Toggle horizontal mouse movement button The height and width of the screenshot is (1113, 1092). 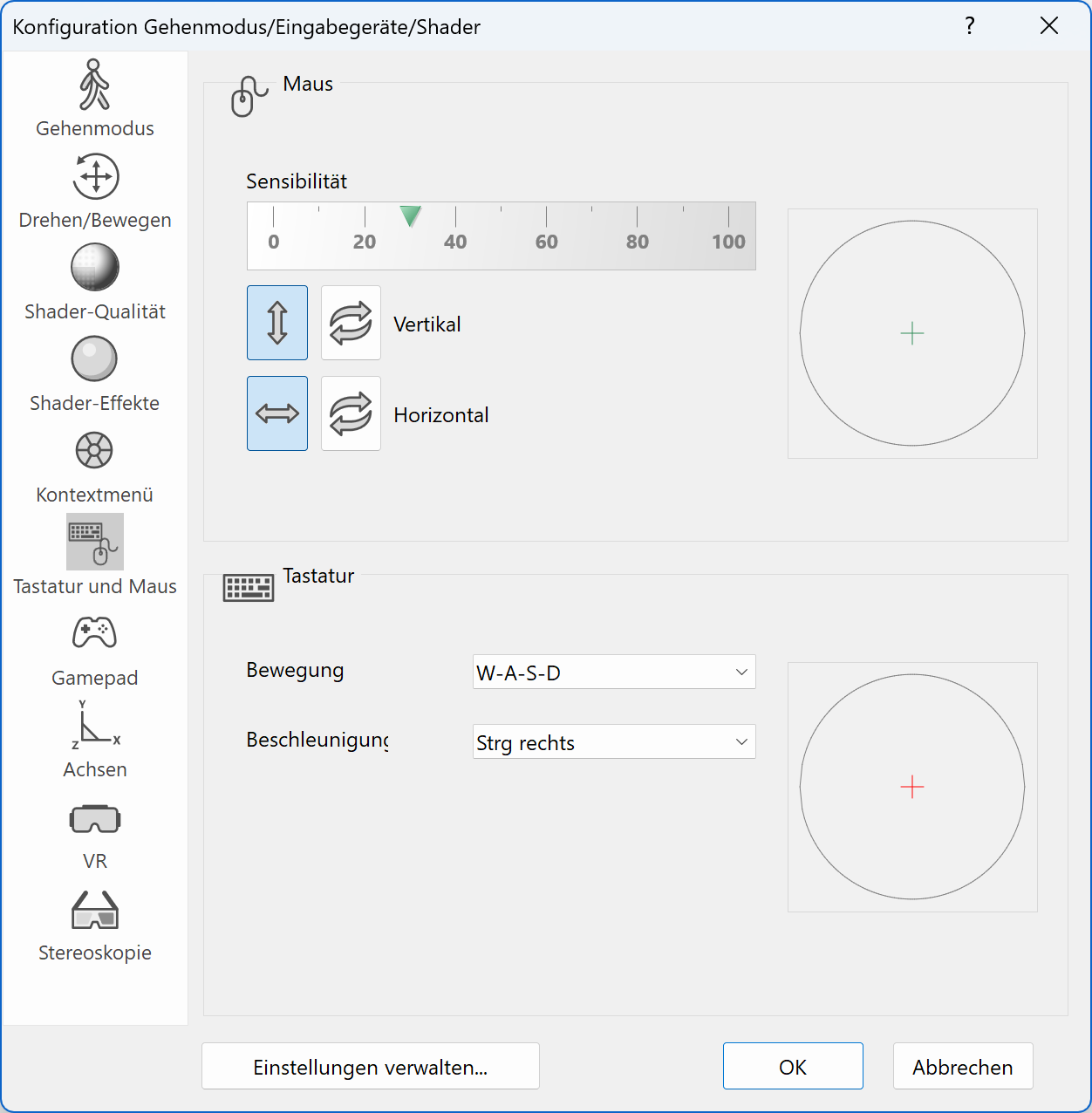pos(277,413)
